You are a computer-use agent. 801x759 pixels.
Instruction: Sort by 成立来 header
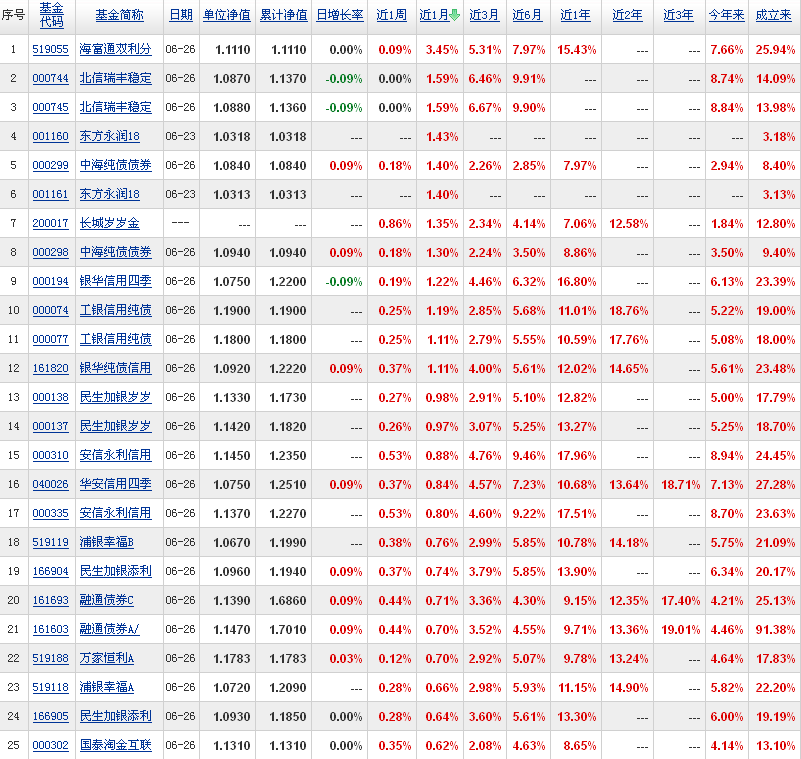click(x=773, y=15)
